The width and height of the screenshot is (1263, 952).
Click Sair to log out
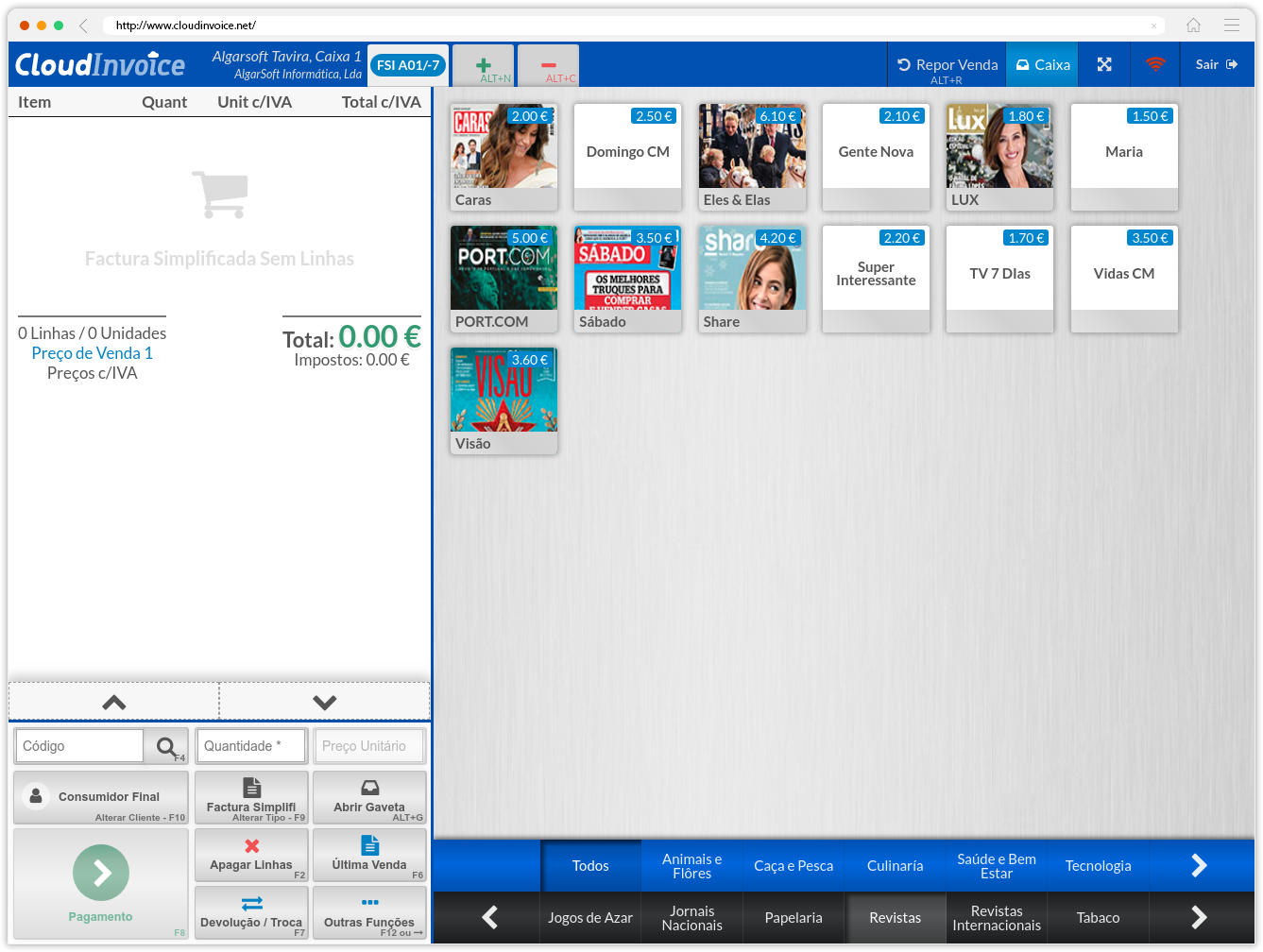tap(1217, 64)
